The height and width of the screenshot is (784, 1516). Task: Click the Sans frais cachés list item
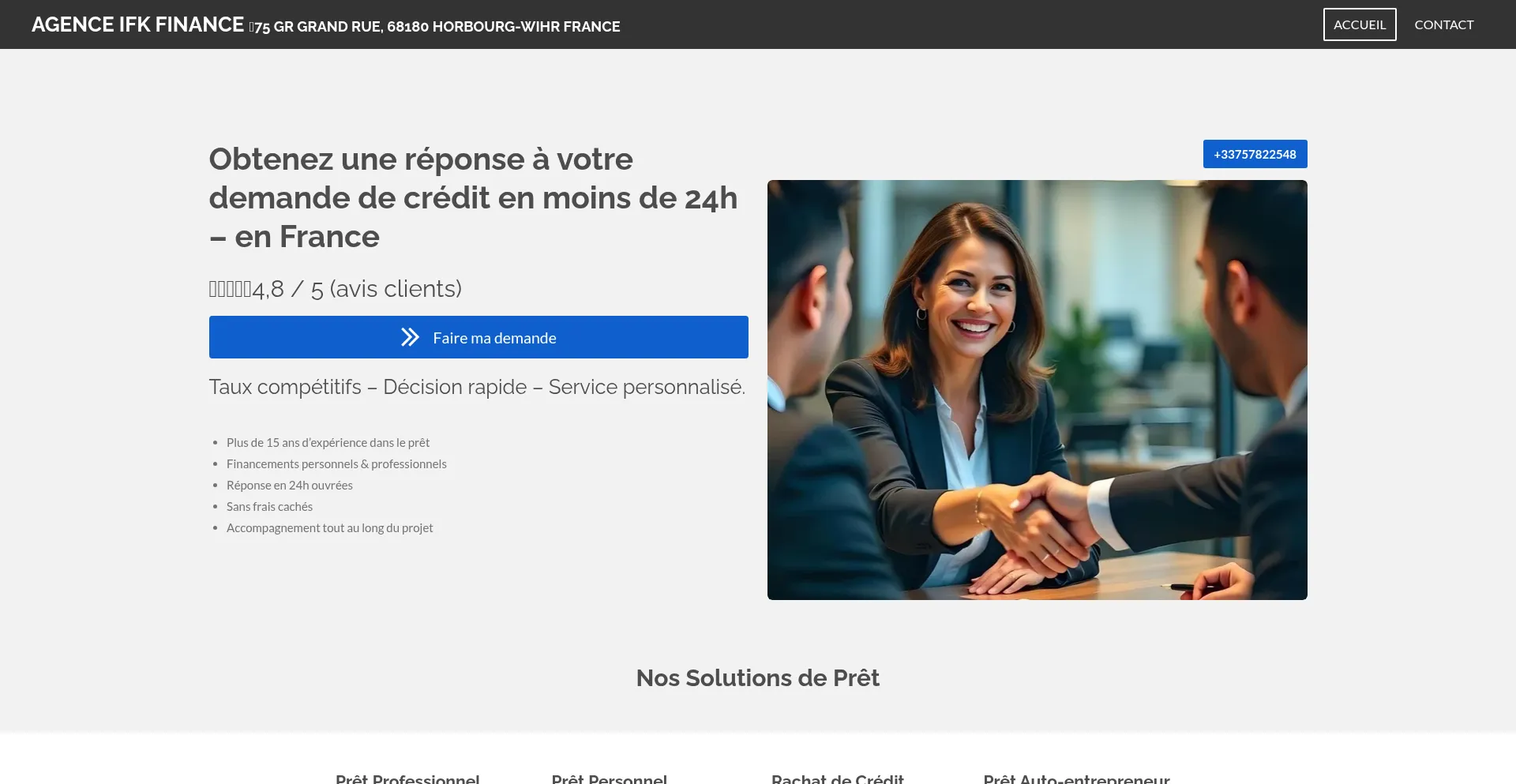pos(269,506)
